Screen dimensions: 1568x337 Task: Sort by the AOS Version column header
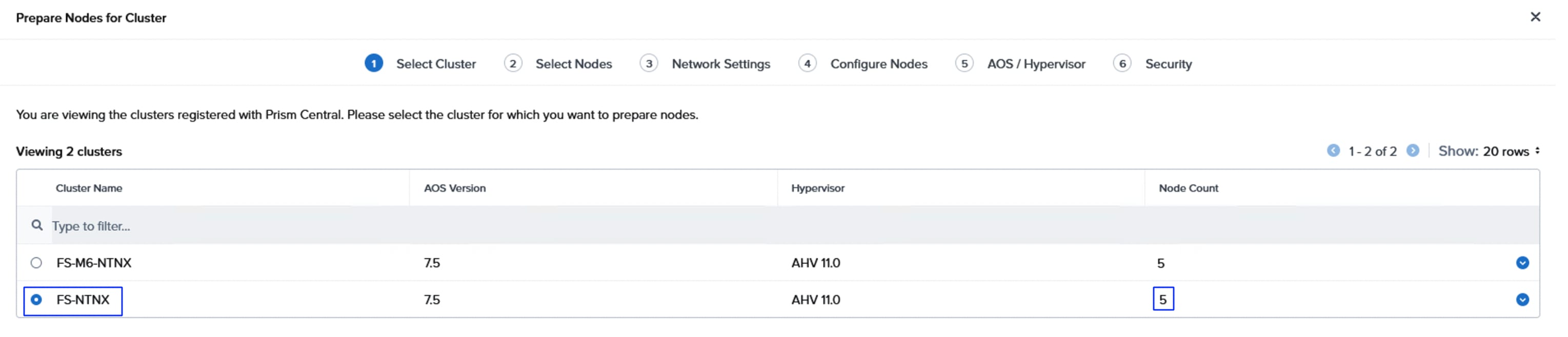pos(455,188)
